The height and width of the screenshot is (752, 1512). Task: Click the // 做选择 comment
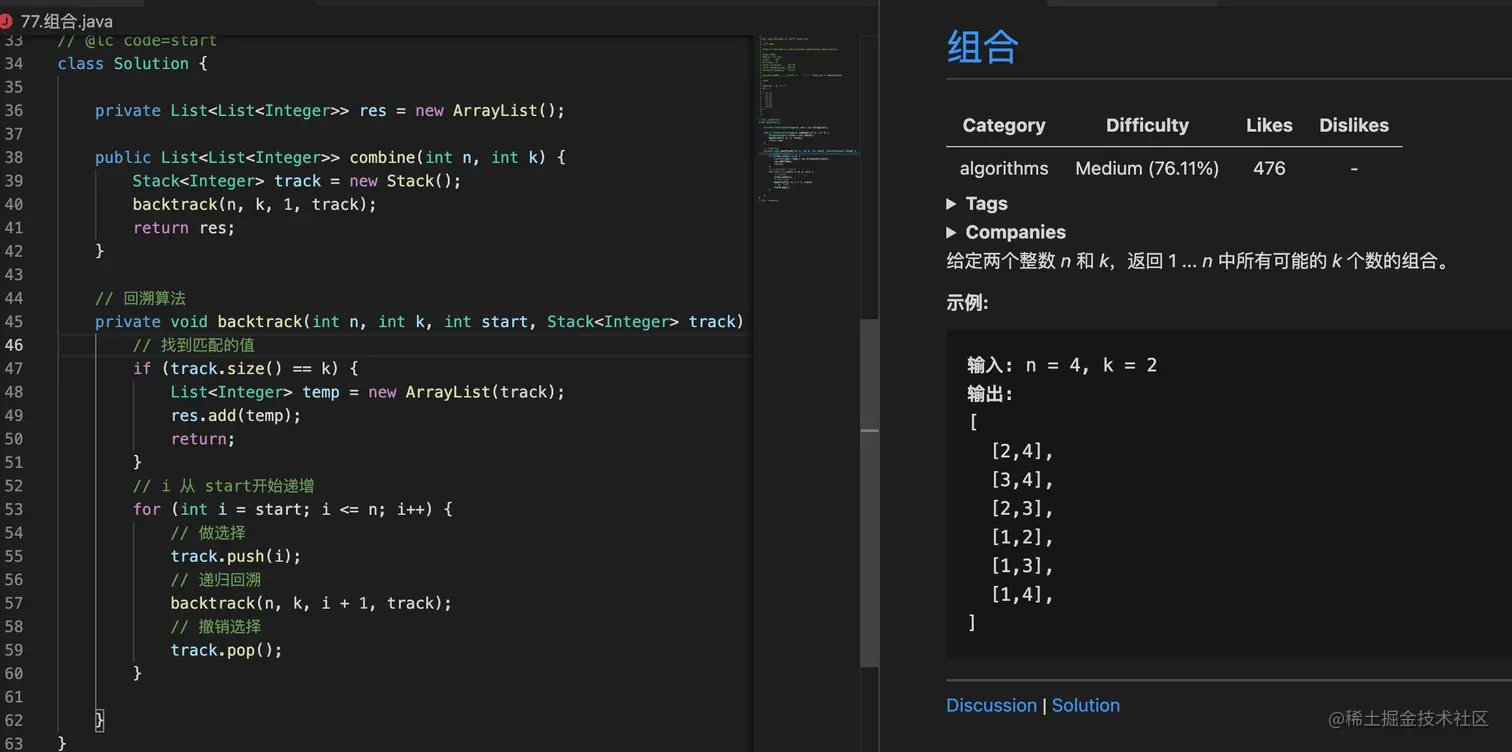coord(208,533)
